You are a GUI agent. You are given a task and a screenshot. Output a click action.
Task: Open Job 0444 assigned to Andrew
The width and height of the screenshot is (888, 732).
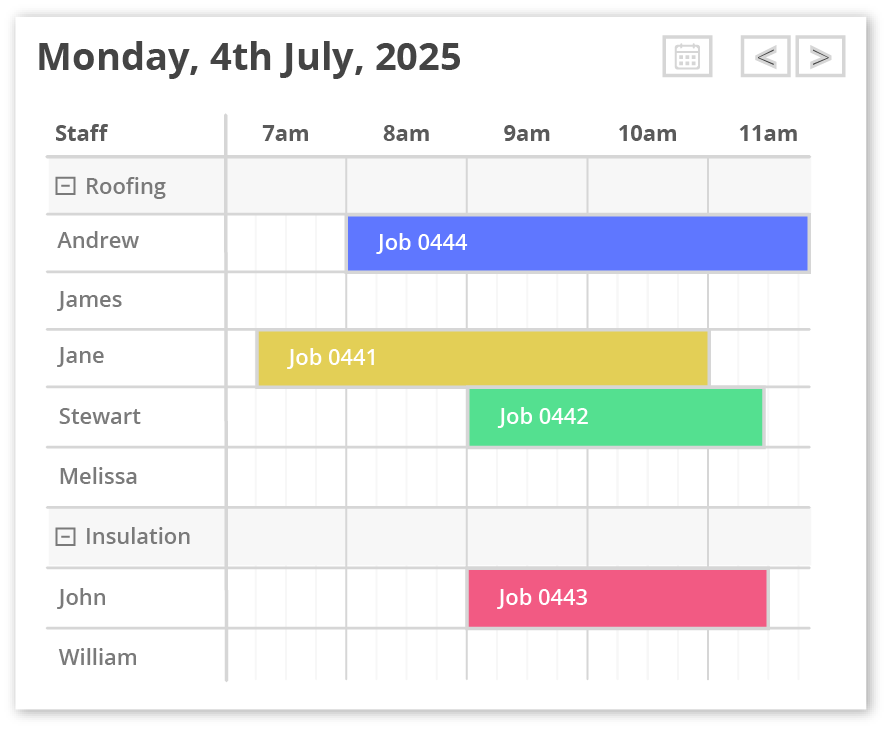[577, 243]
